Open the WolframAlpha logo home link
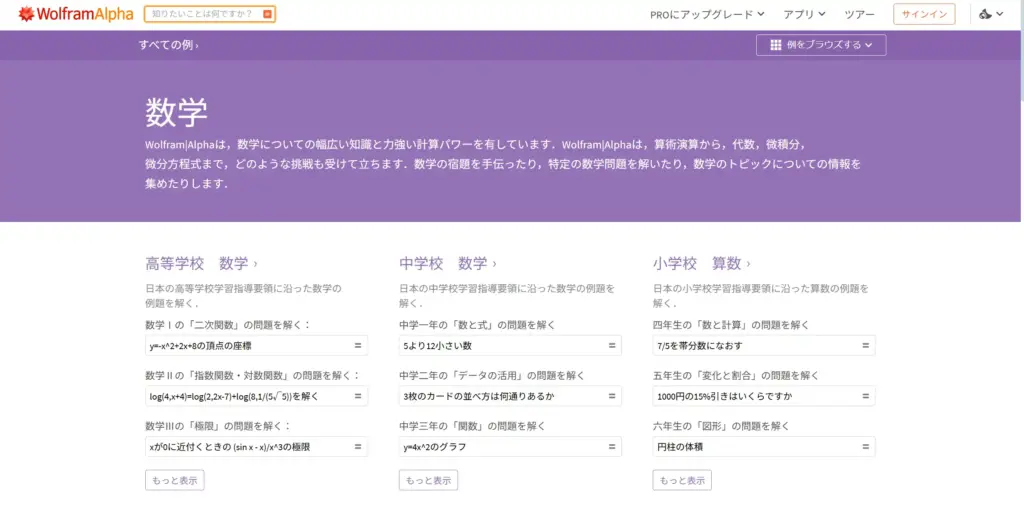This screenshot has width=1024, height=520. [76, 14]
